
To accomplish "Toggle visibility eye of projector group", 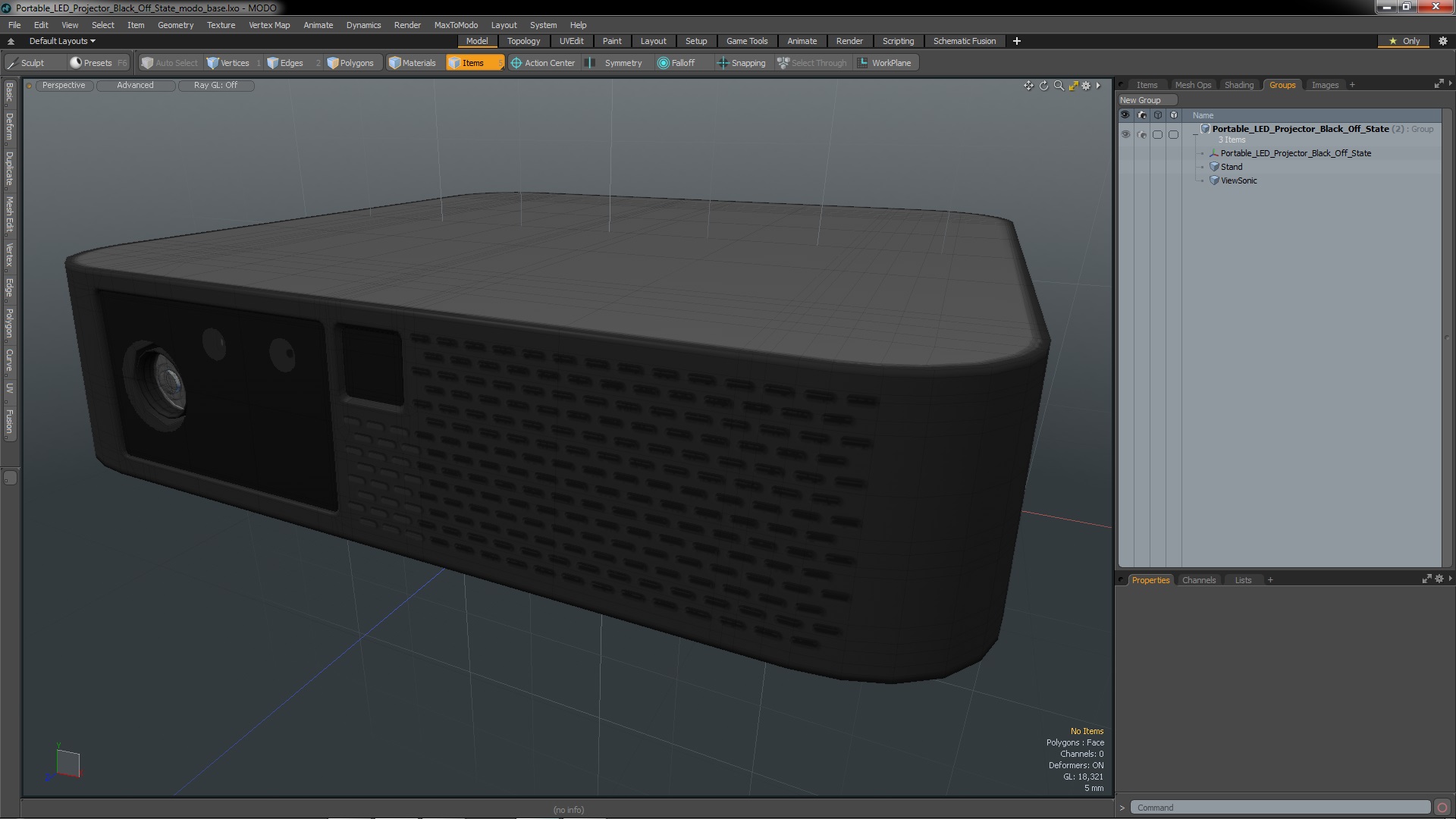I will (x=1125, y=134).
